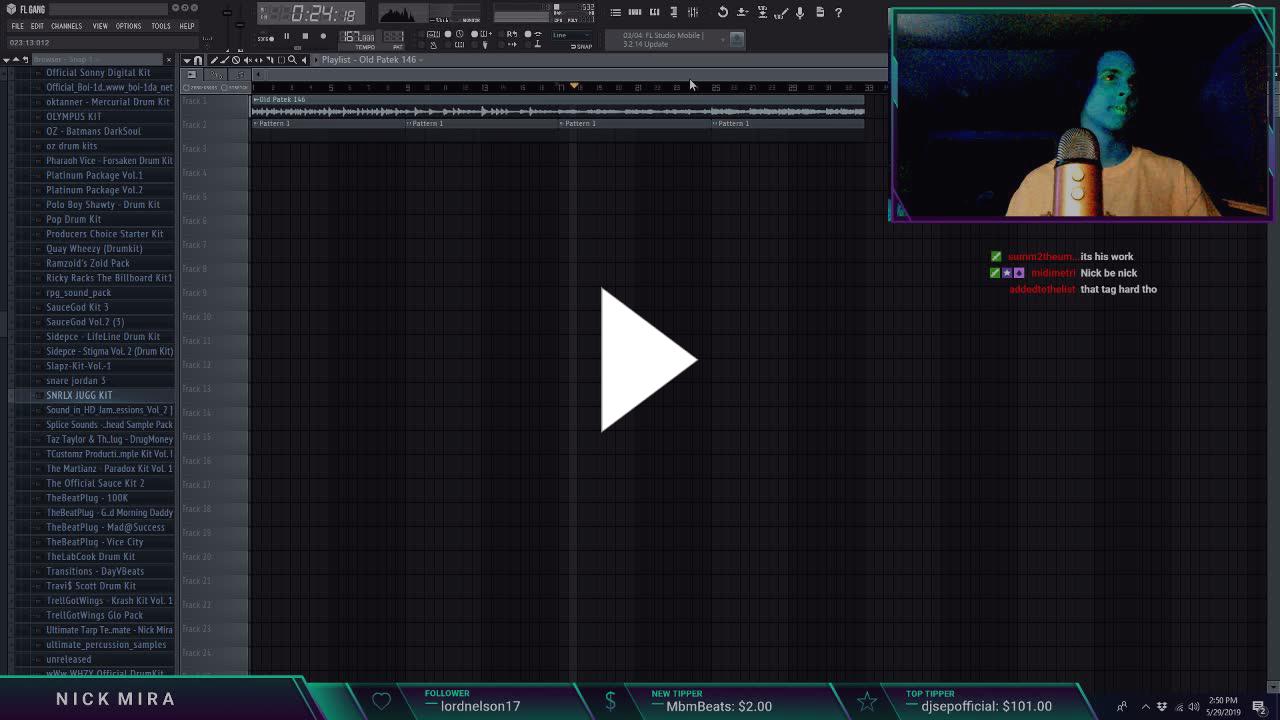The width and height of the screenshot is (1280, 720).
Task: Select Pattern 1 clip starting at bar 25
Action: click(787, 123)
